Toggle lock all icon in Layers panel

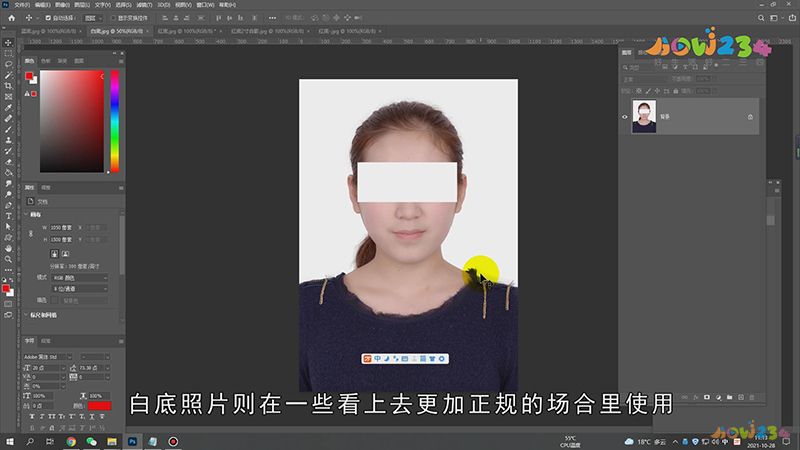(676, 91)
